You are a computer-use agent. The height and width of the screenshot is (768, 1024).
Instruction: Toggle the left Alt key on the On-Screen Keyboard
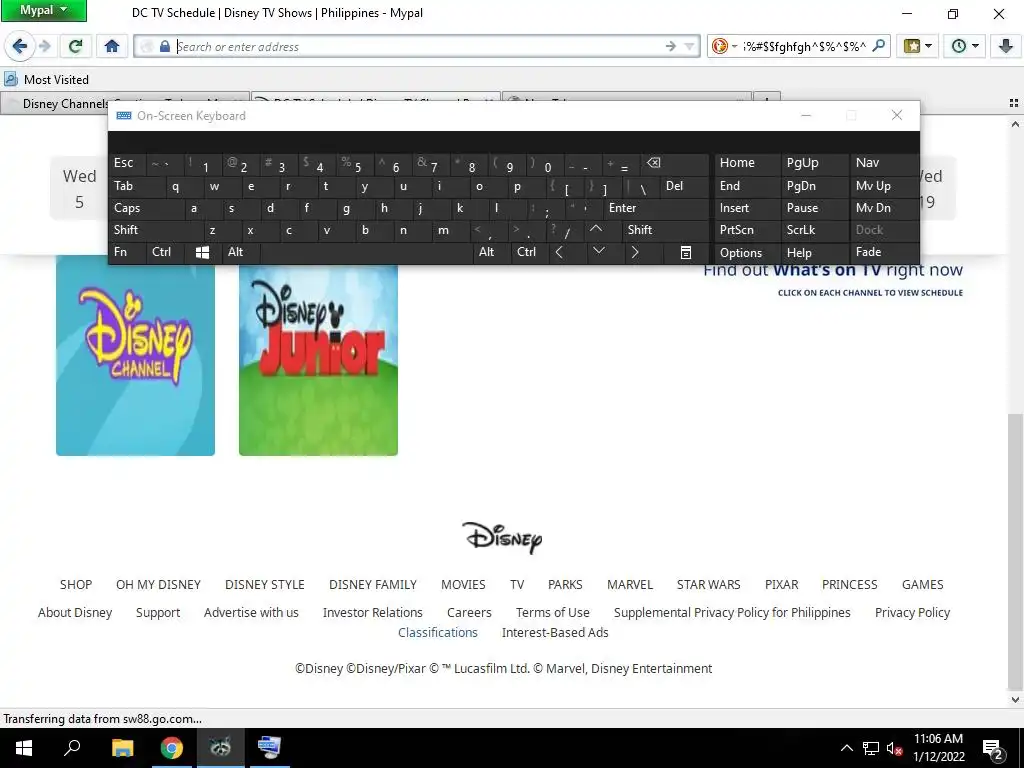(x=240, y=252)
